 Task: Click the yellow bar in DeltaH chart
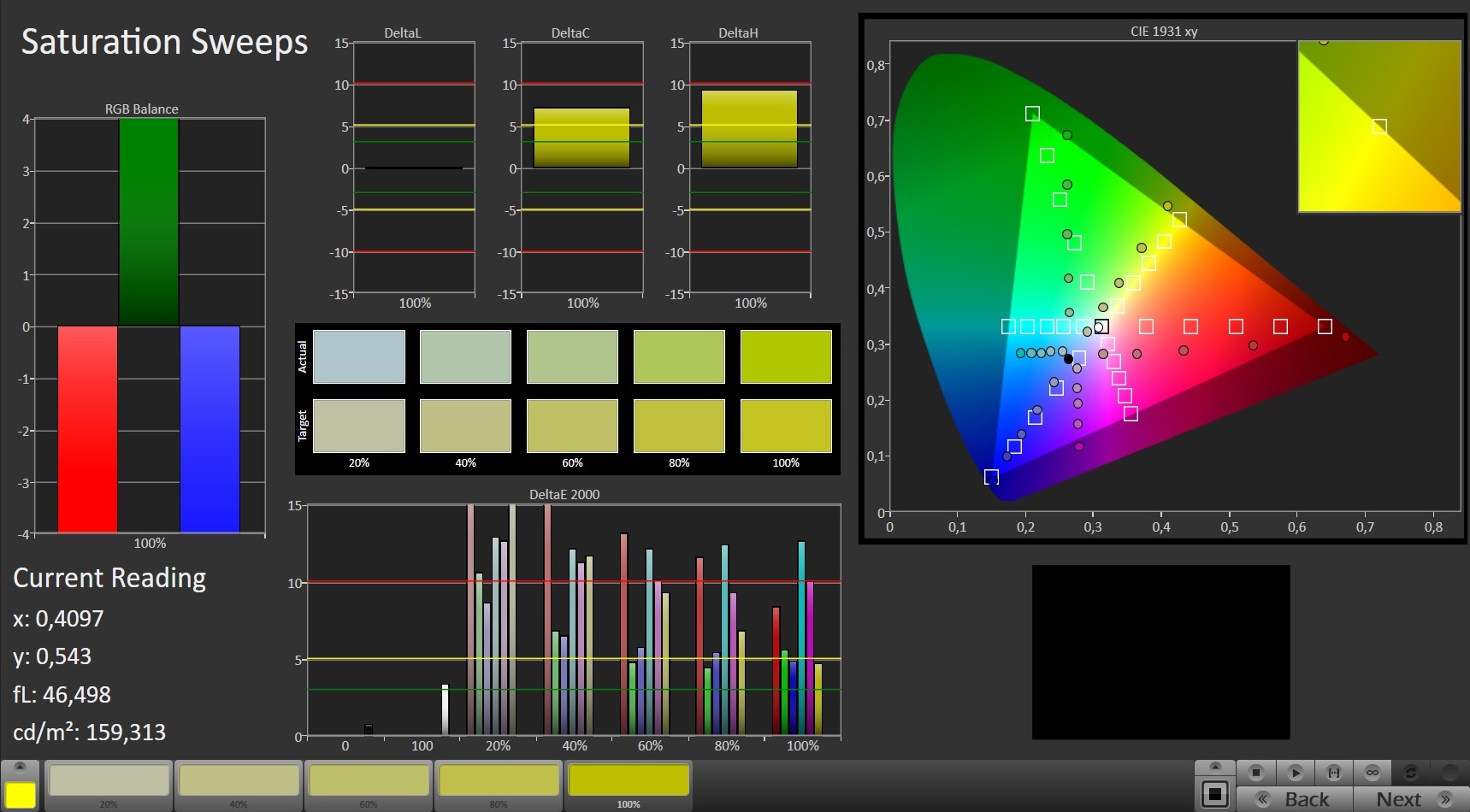(x=749, y=129)
